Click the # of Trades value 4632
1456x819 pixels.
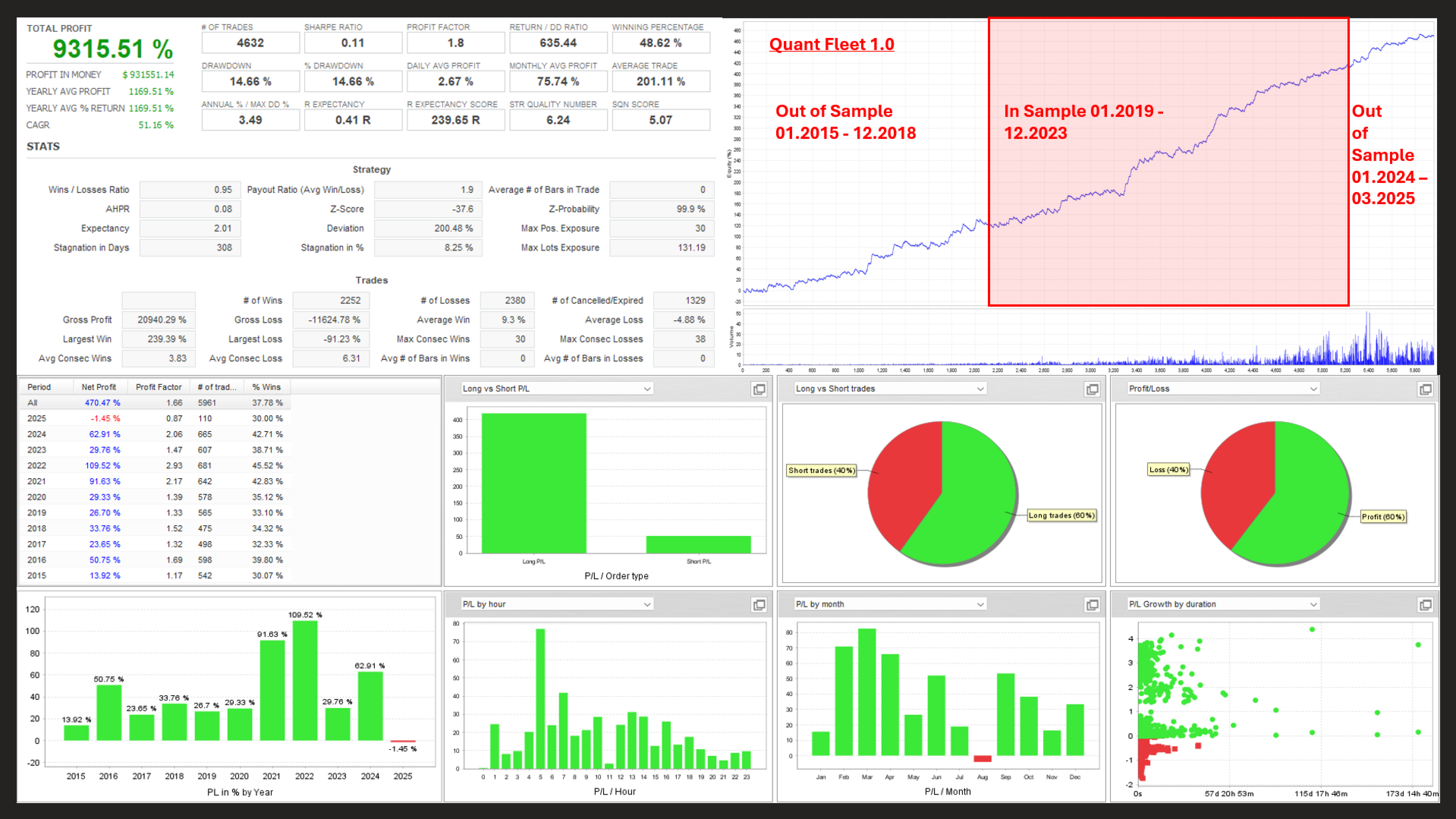coord(250,43)
